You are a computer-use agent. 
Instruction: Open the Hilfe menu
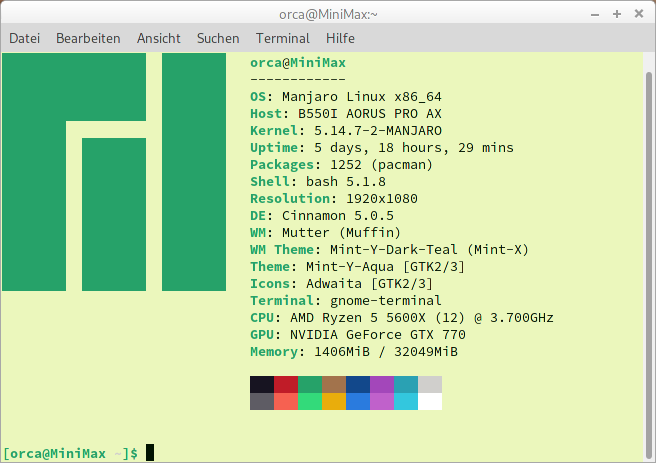click(x=340, y=38)
